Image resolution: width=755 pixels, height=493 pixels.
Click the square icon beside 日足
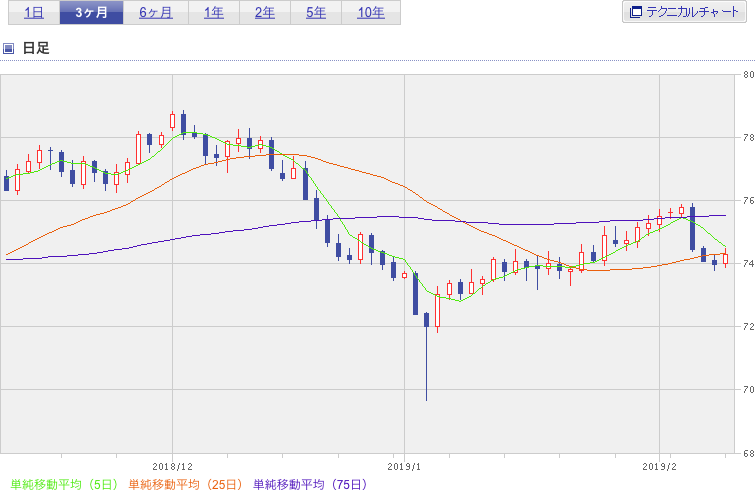pyautogui.click(x=8, y=48)
